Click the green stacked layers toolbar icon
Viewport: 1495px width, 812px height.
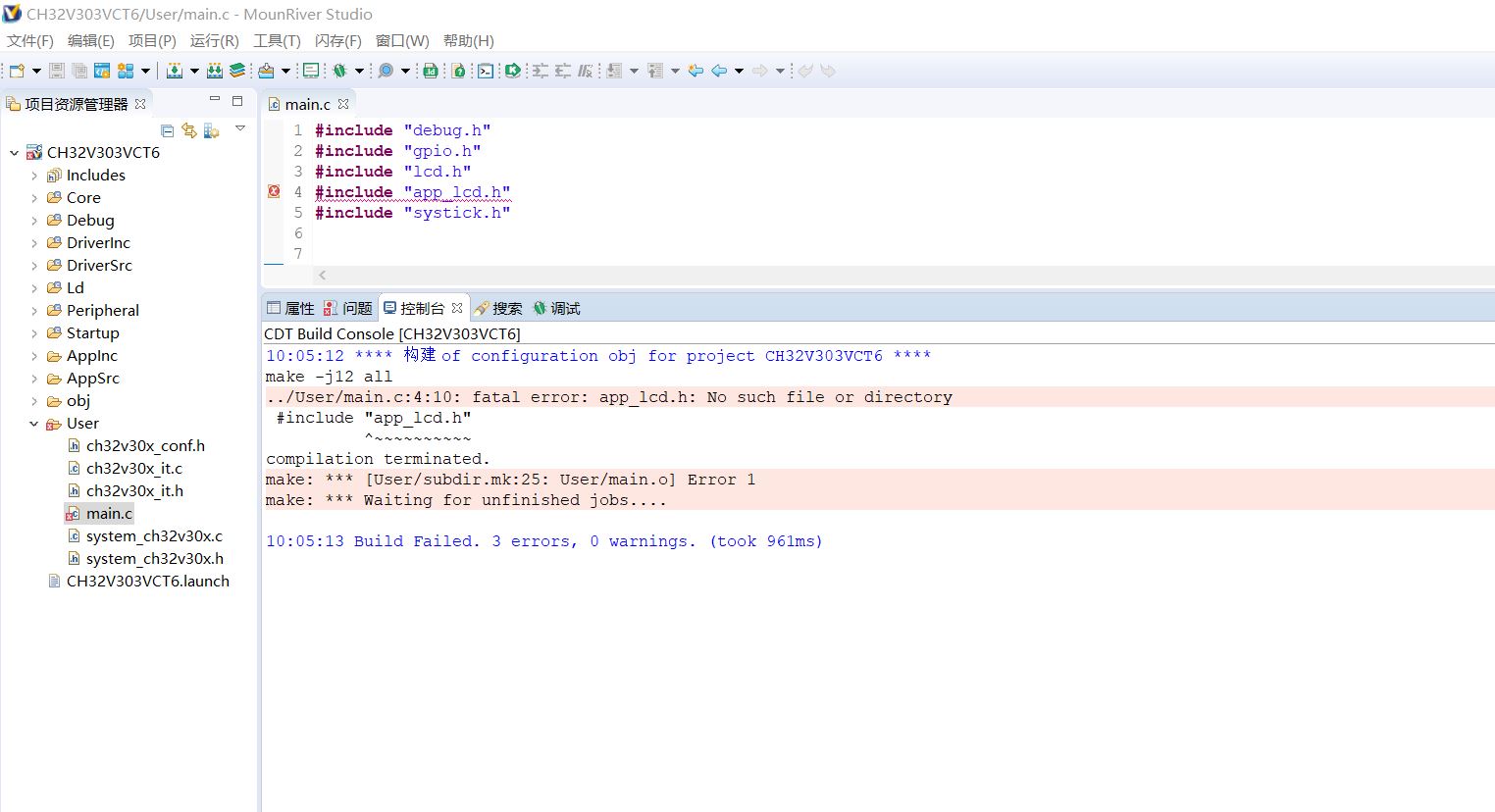tap(237, 71)
